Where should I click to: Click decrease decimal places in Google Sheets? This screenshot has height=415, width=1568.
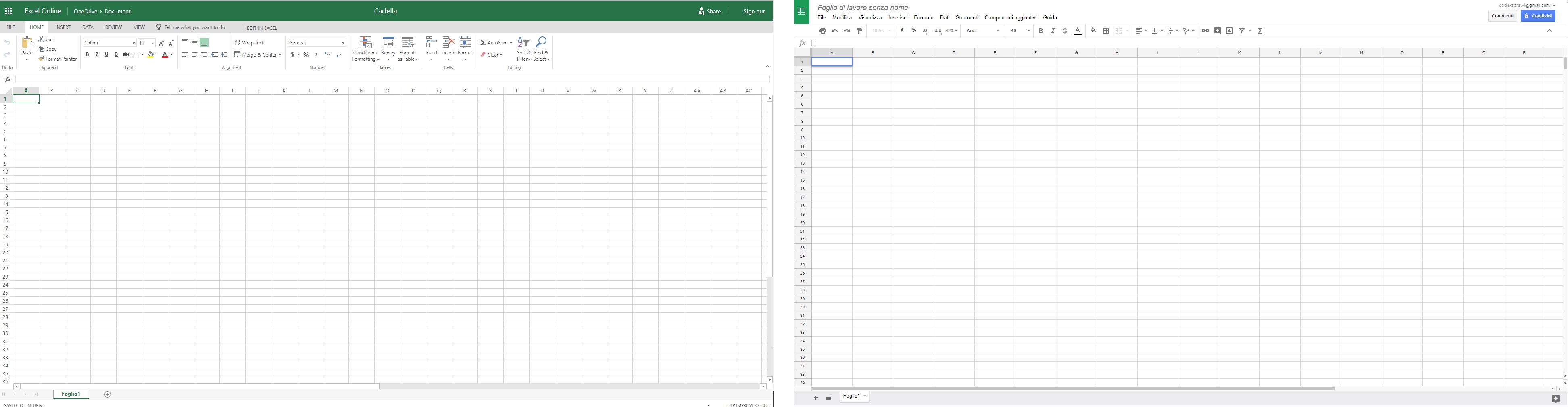[926, 31]
